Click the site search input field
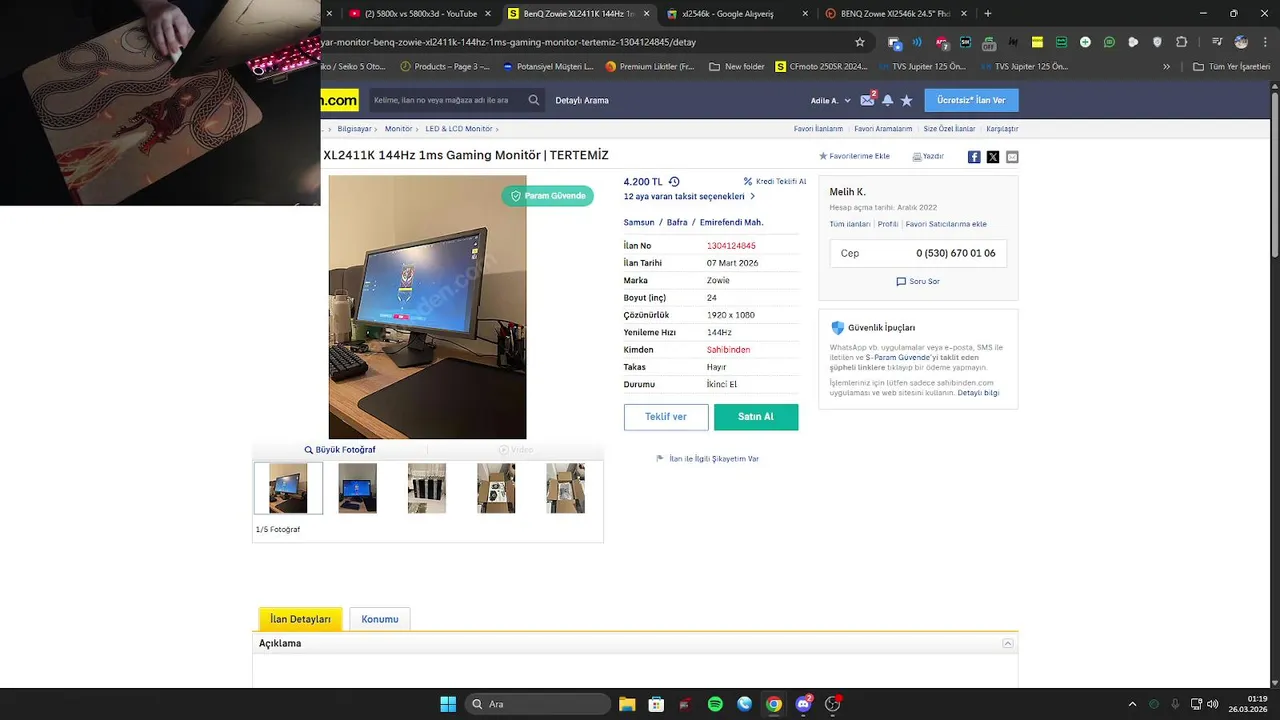 click(x=446, y=100)
